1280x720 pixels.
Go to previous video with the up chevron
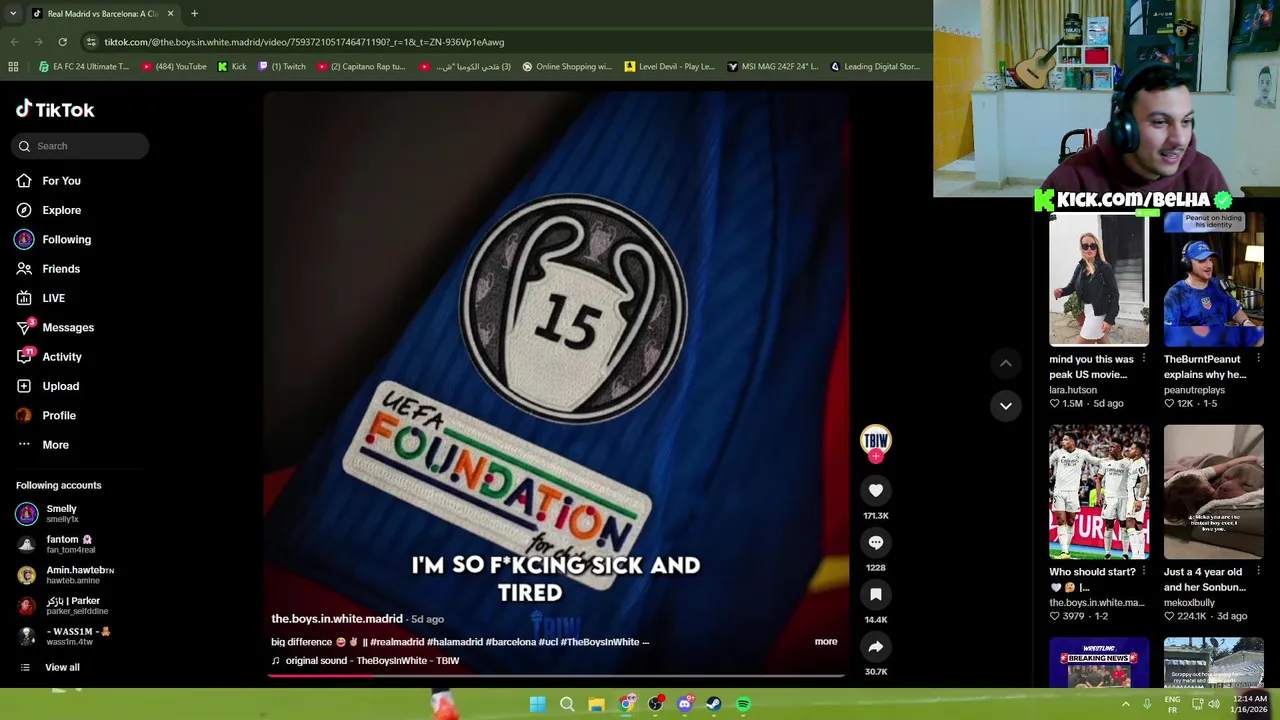pyautogui.click(x=1006, y=363)
